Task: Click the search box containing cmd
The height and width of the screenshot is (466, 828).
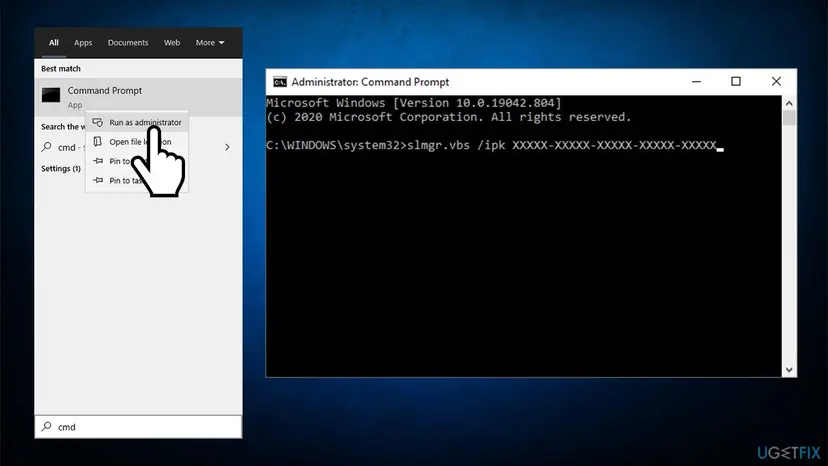Action: pyautogui.click(x=138, y=426)
